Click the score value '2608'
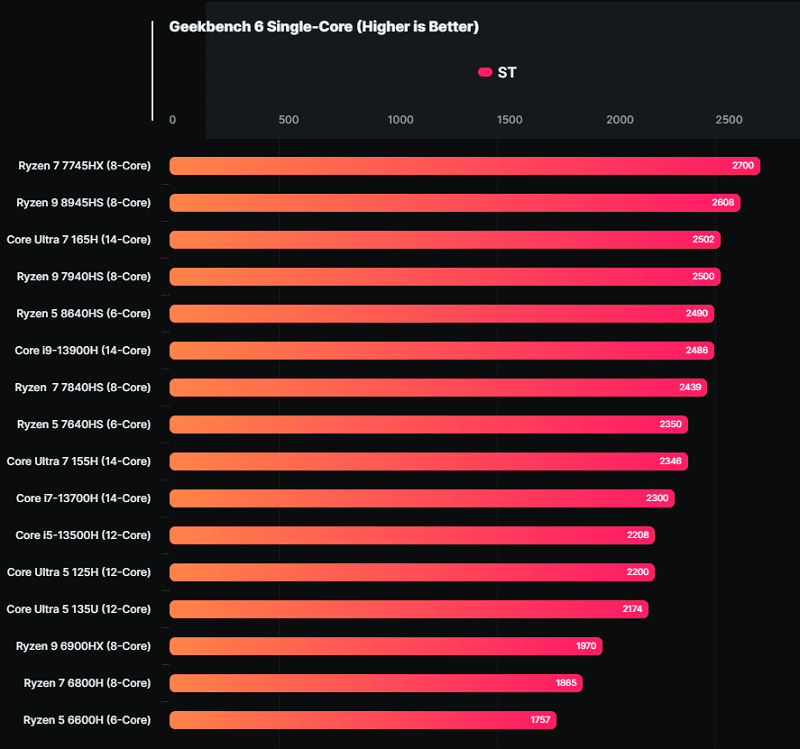Viewport: 800px width, 749px height. point(723,203)
